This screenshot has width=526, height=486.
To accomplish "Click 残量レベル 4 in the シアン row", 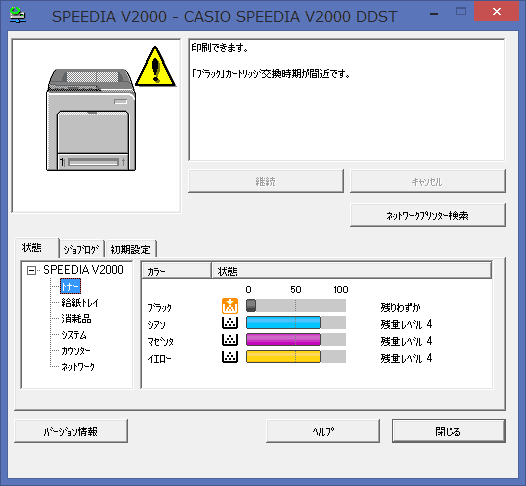I will [406, 324].
